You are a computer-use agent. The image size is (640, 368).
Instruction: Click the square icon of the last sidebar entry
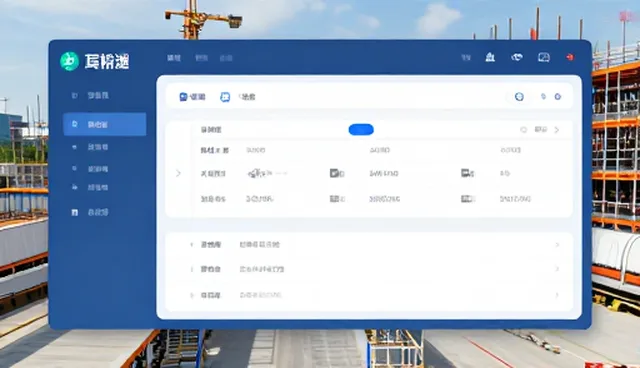tap(75, 213)
